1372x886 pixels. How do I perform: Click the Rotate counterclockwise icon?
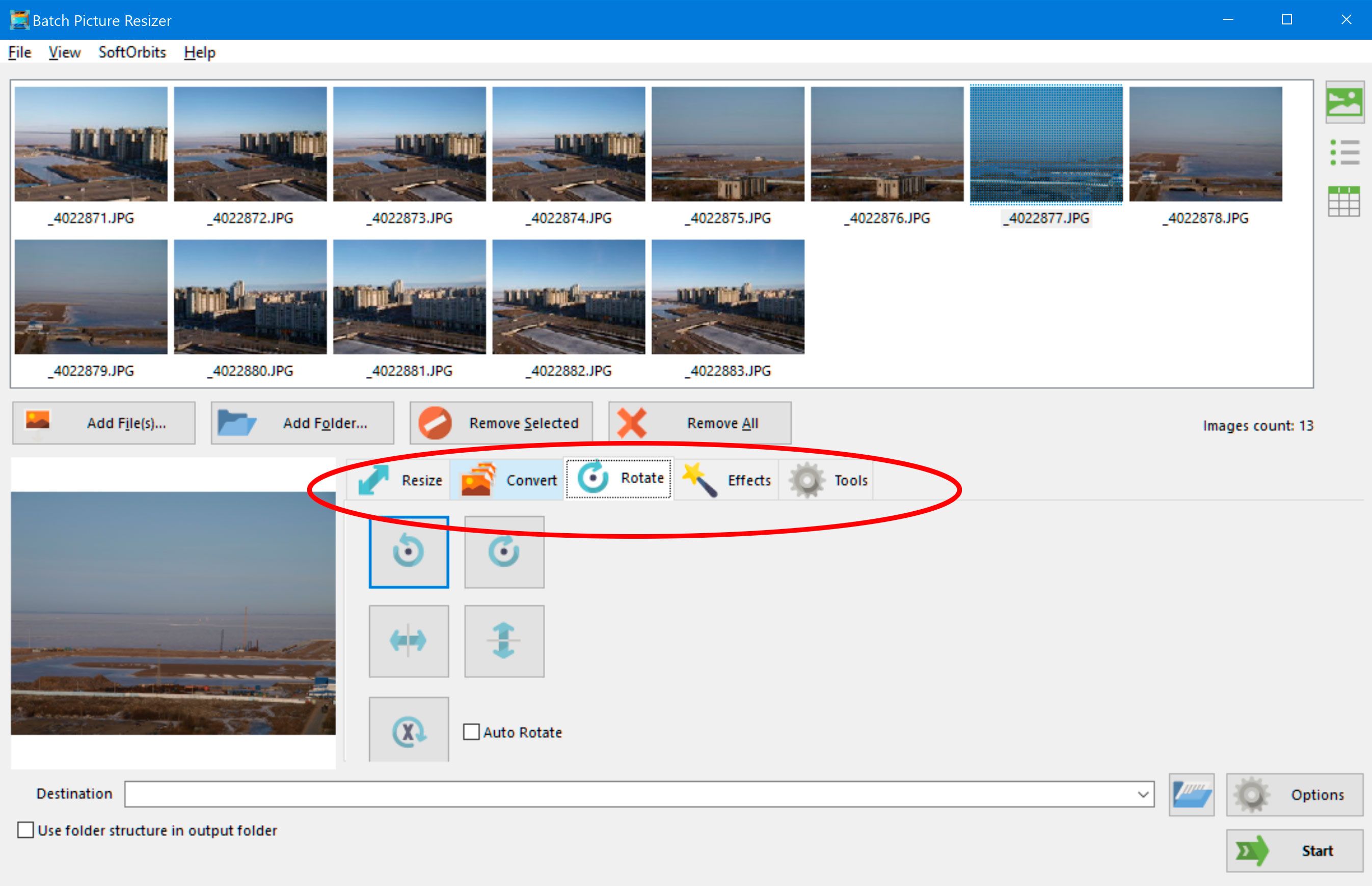click(408, 553)
